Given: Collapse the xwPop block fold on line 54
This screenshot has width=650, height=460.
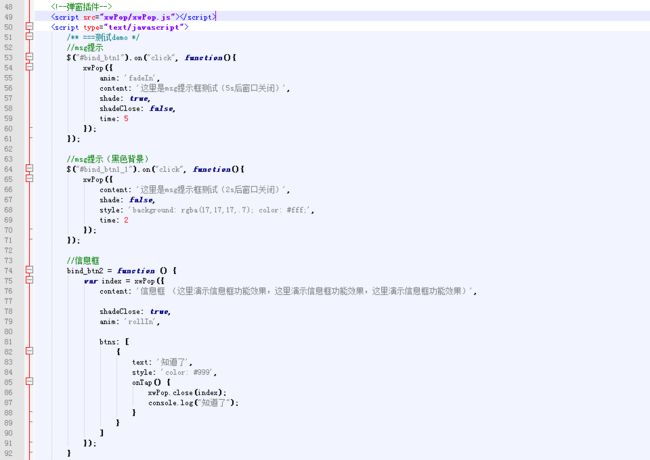Looking at the screenshot, I should [29, 67].
